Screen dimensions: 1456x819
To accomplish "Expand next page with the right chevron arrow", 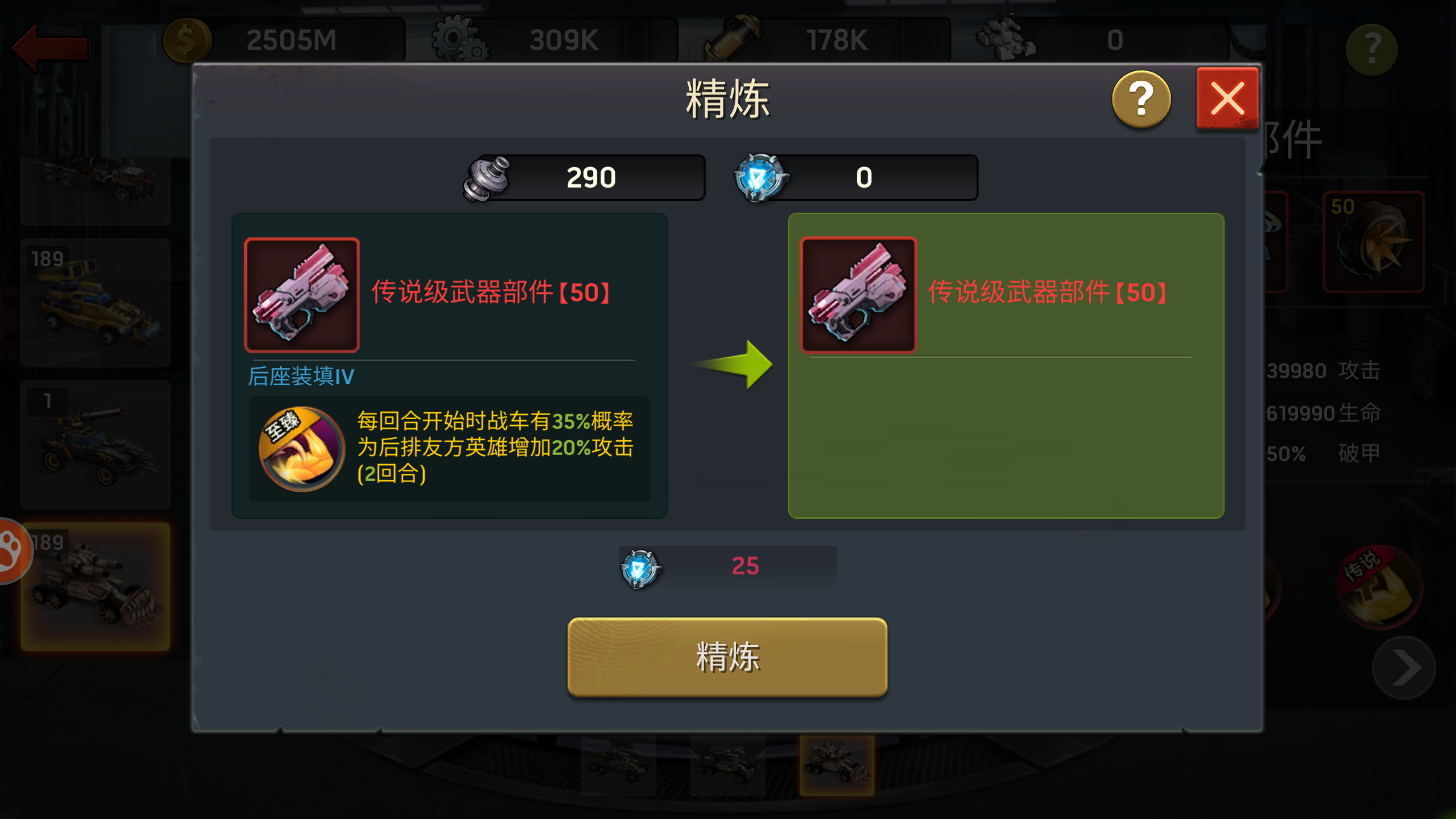I will pyautogui.click(x=1404, y=667).
